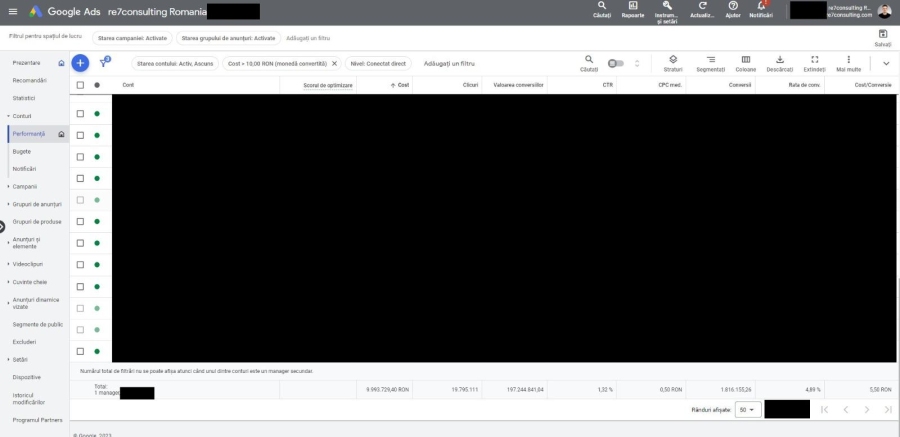Open the Căutați search icon in header

point(602,5)
